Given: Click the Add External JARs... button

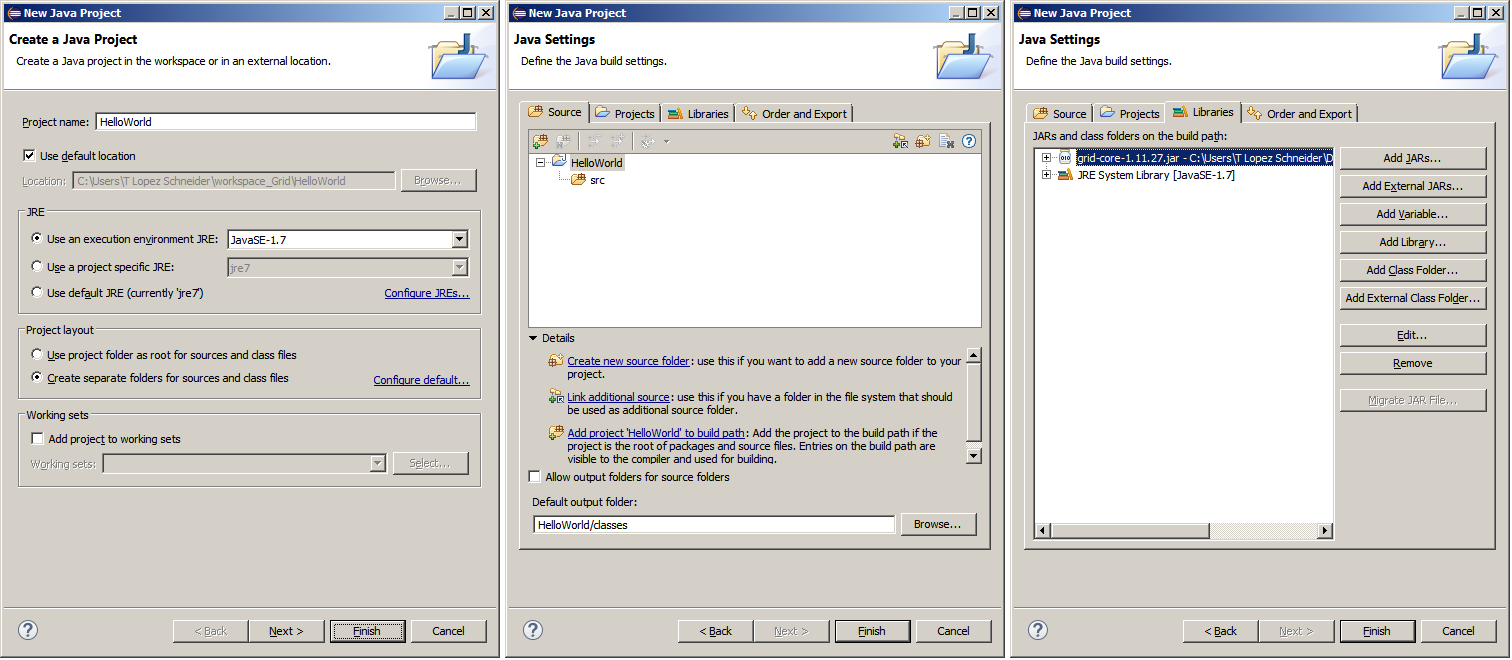Looking at the screenshot, I should tap(1412, 186).
